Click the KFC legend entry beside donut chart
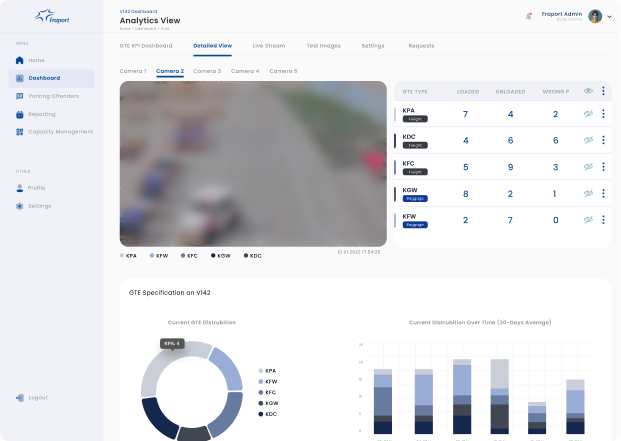The height and width of the screenshot is (441, 621). click(x=267, y=392)
